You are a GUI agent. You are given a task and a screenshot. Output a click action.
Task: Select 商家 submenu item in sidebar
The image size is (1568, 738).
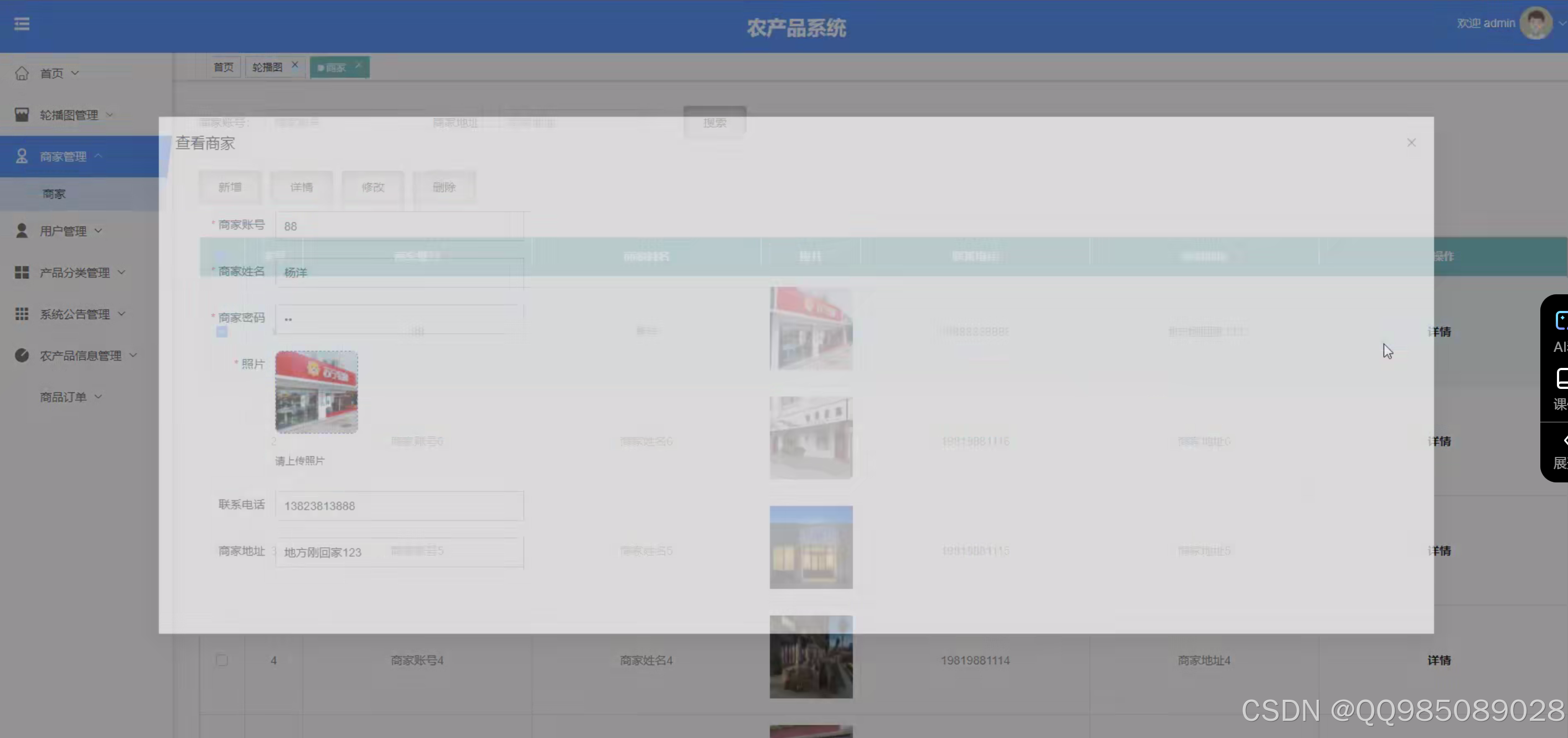54,194
